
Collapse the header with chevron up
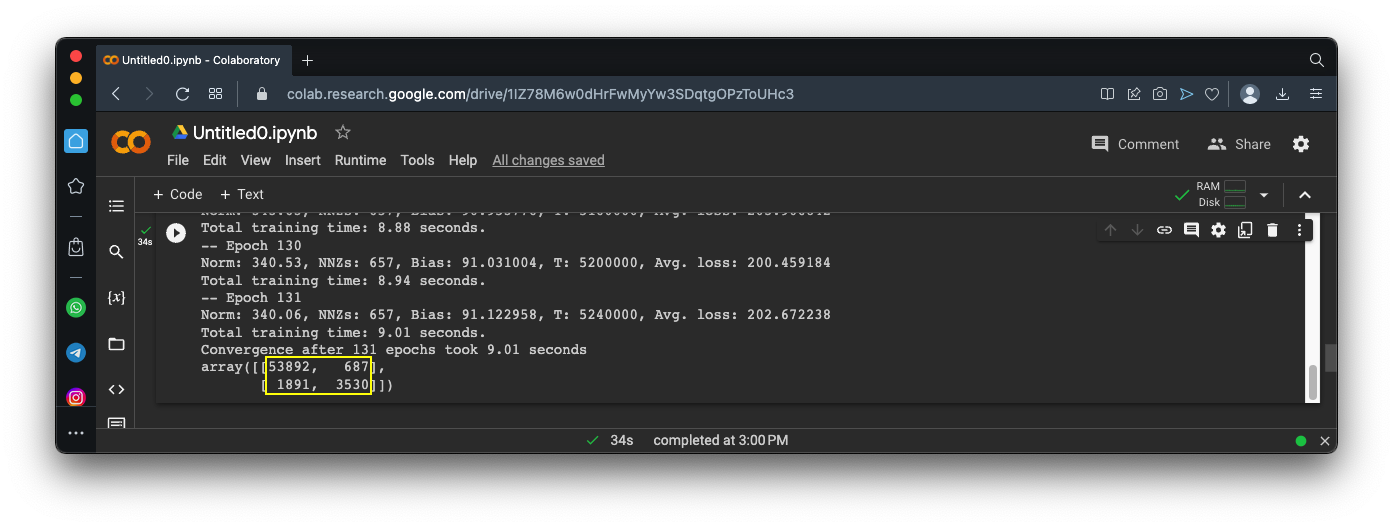[x=1304, y=195]
